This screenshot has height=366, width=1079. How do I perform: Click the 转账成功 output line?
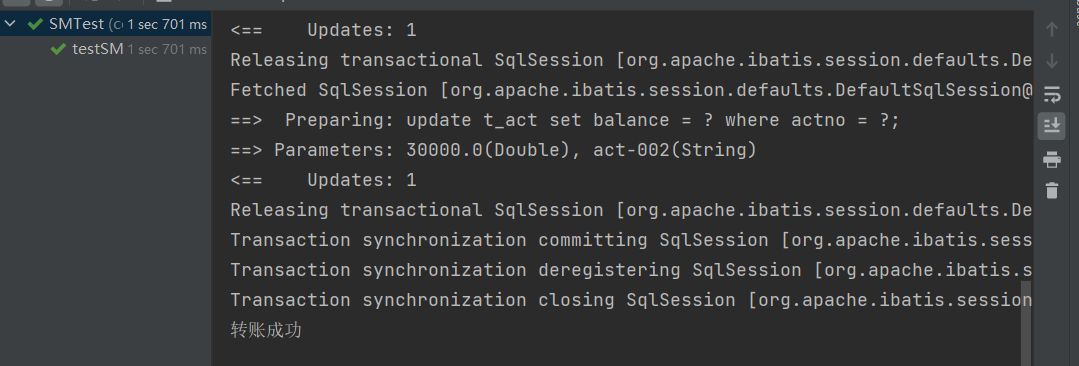click(x=266, y=331)
